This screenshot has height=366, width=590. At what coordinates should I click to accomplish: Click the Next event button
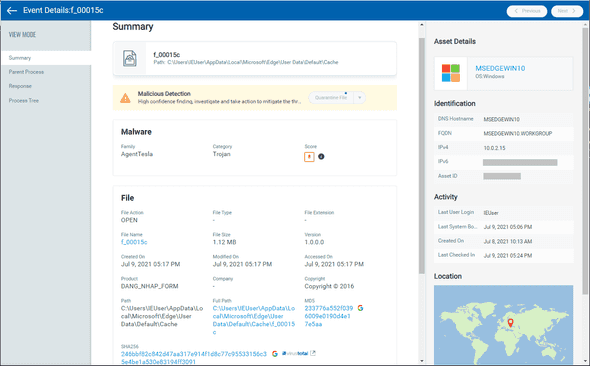point(567,11)
